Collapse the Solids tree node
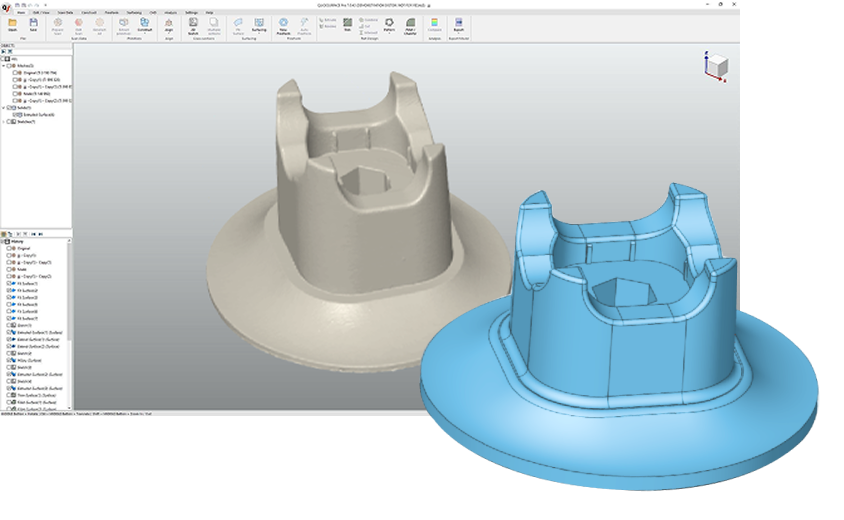Viewport: 844px width, 520px height. pyautogui.click(x=4, y=108)
